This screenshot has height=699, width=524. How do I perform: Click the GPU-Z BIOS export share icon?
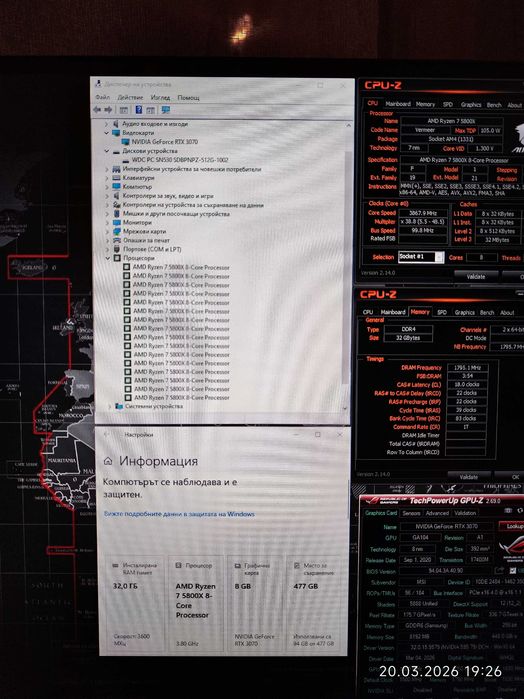(x=499, y=571)
